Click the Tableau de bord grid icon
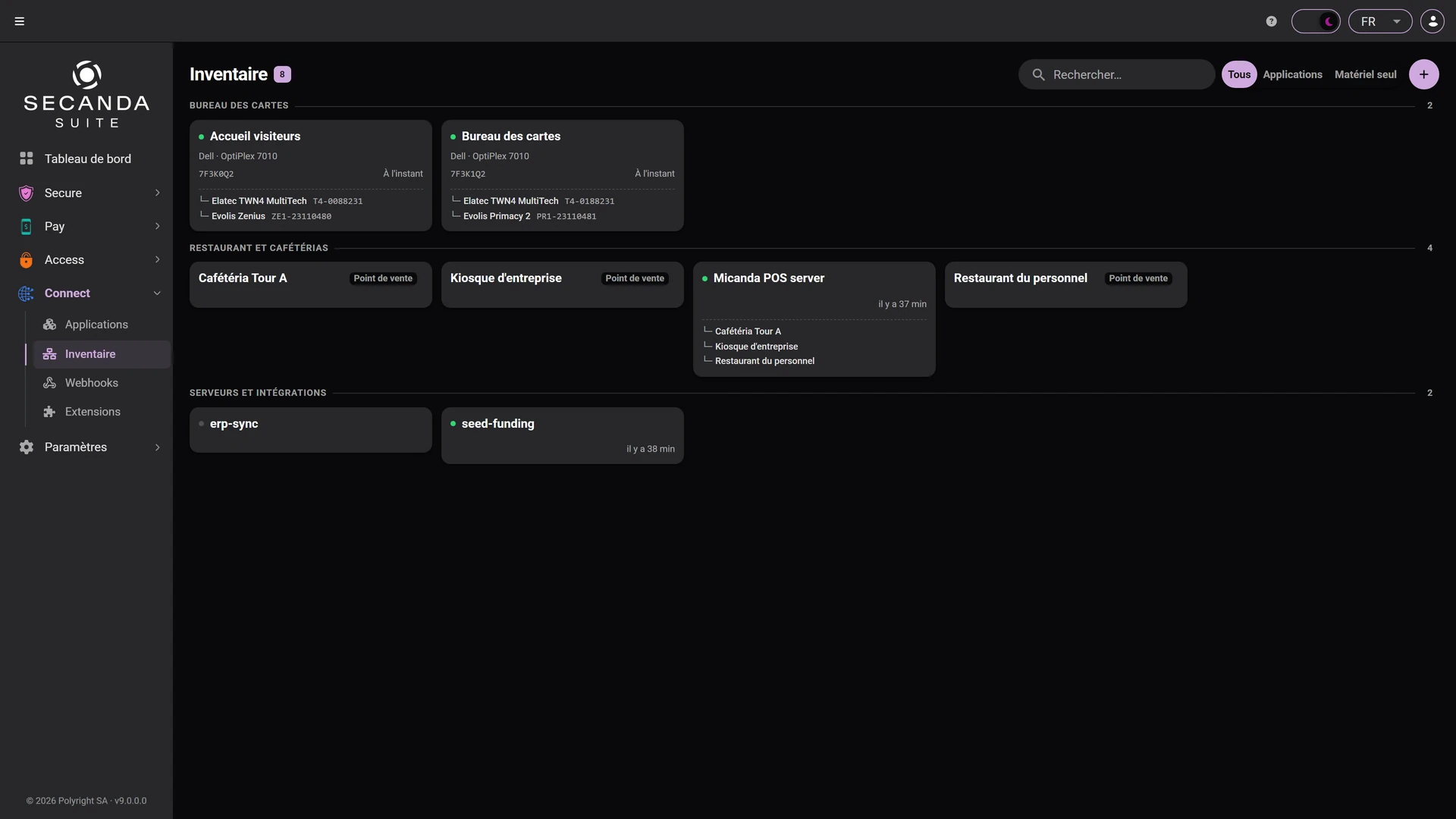The width and height of the screenshot is (1456, 819). (x=27, y=158)
